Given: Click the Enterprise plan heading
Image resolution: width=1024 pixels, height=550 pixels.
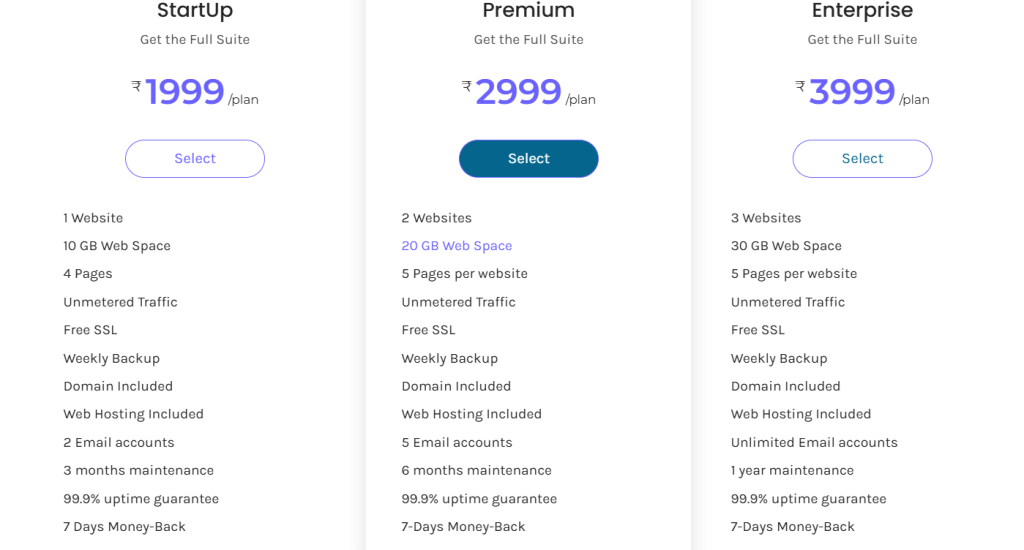Looking at the screenshot, I should coord(862,11).
